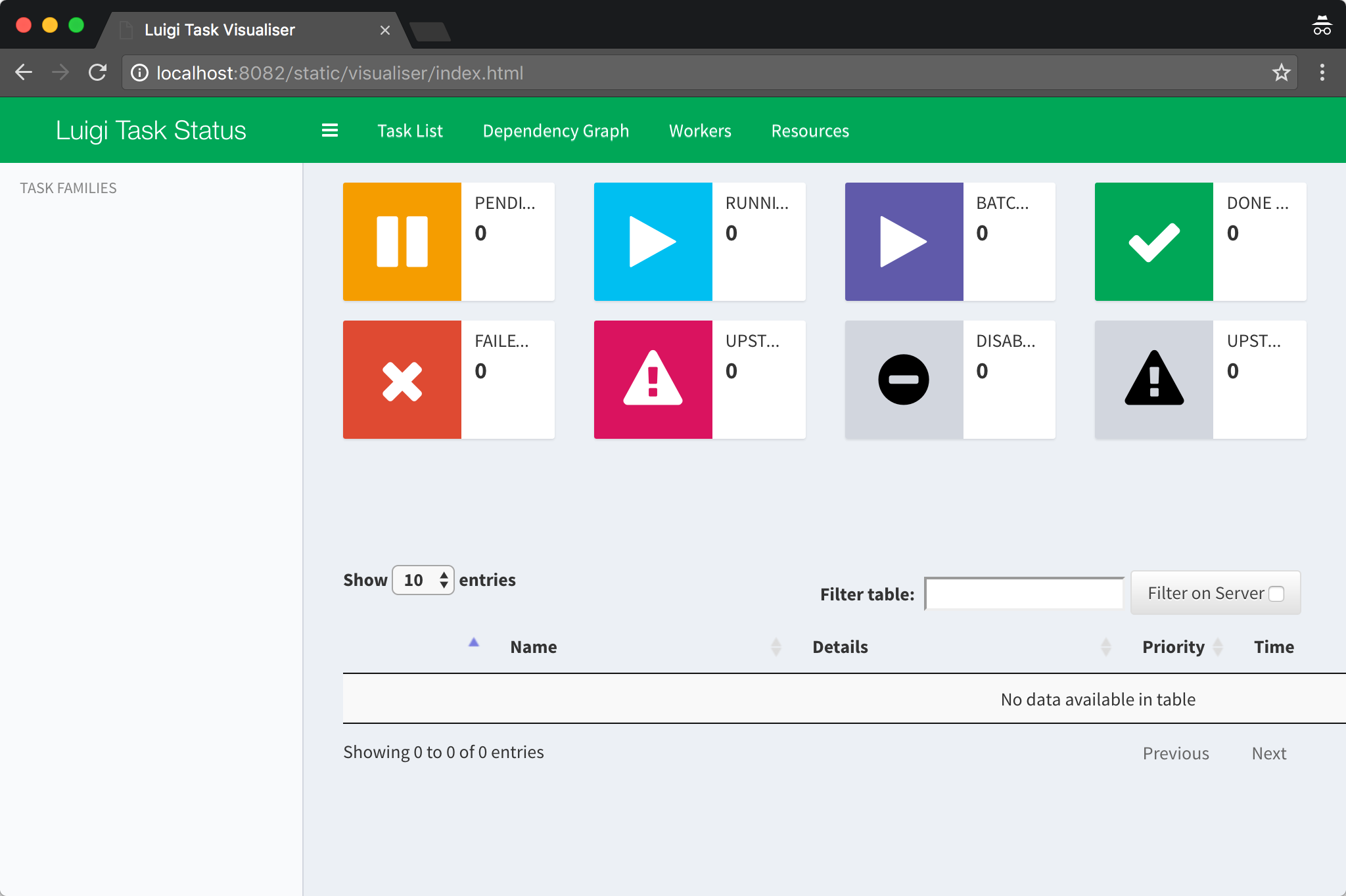Click the green Done checkmark icon tile
1346x896 pixels.
tap(1154, 242)
